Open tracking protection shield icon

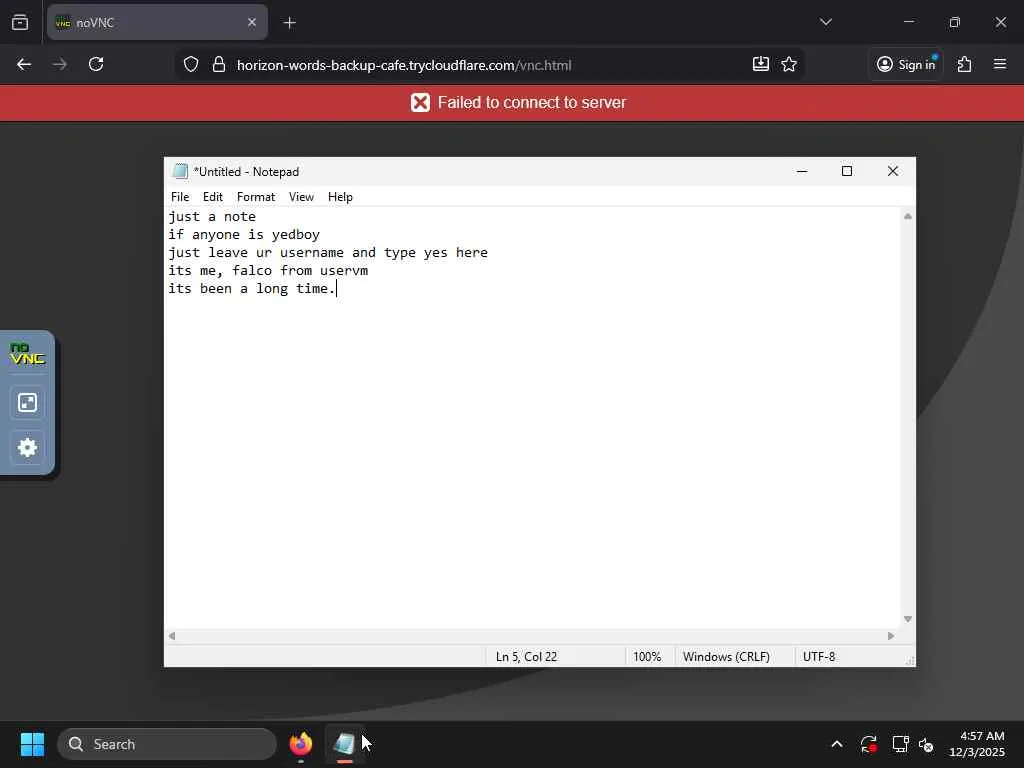(x=191, y=65)
